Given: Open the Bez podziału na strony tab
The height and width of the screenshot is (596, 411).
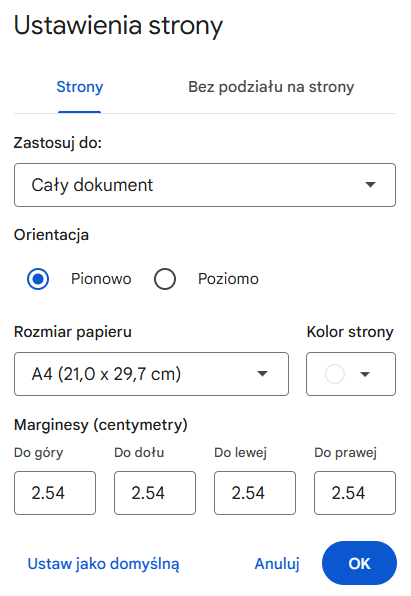Looking at the screenshot, I should (x=271, y=87).
